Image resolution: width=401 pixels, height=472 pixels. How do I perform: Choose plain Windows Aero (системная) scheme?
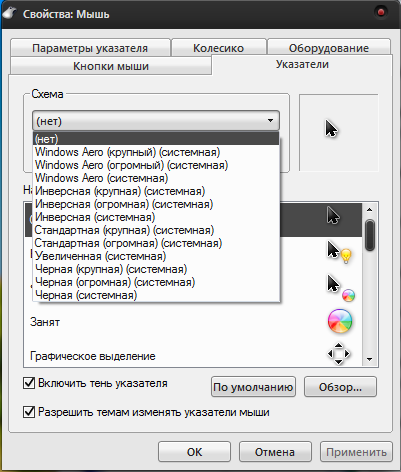tap(156, 178)
